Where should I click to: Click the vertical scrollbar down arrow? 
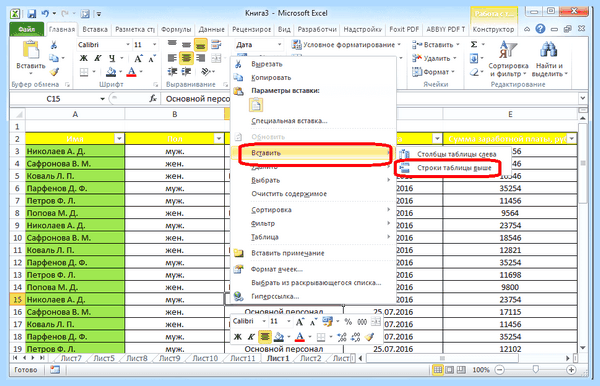582,348
